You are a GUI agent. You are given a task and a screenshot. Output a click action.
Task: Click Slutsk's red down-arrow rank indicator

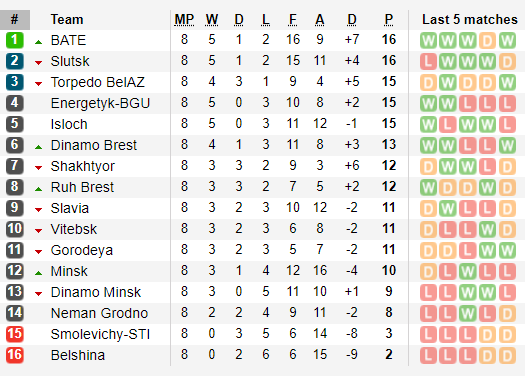coord(39,63)
